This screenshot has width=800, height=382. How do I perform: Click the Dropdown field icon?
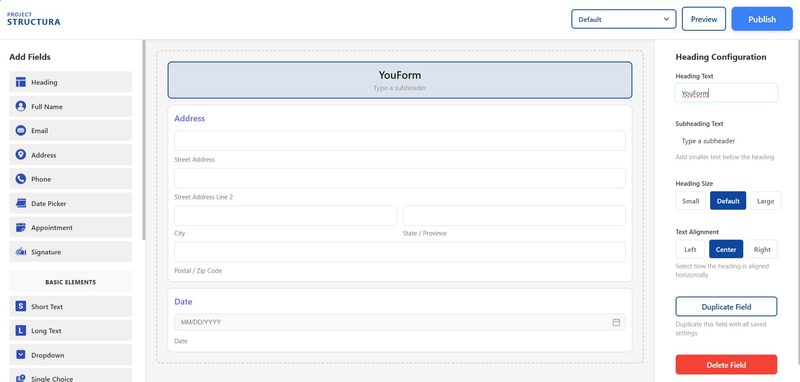click(20, 354)
